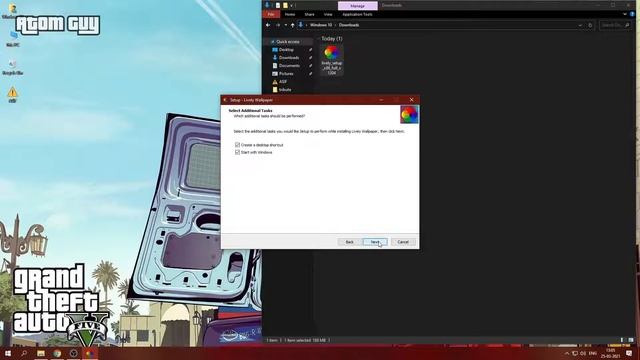Select the Application Tools ribbon tab
This screenshot has width=640, height=360.
357,14
